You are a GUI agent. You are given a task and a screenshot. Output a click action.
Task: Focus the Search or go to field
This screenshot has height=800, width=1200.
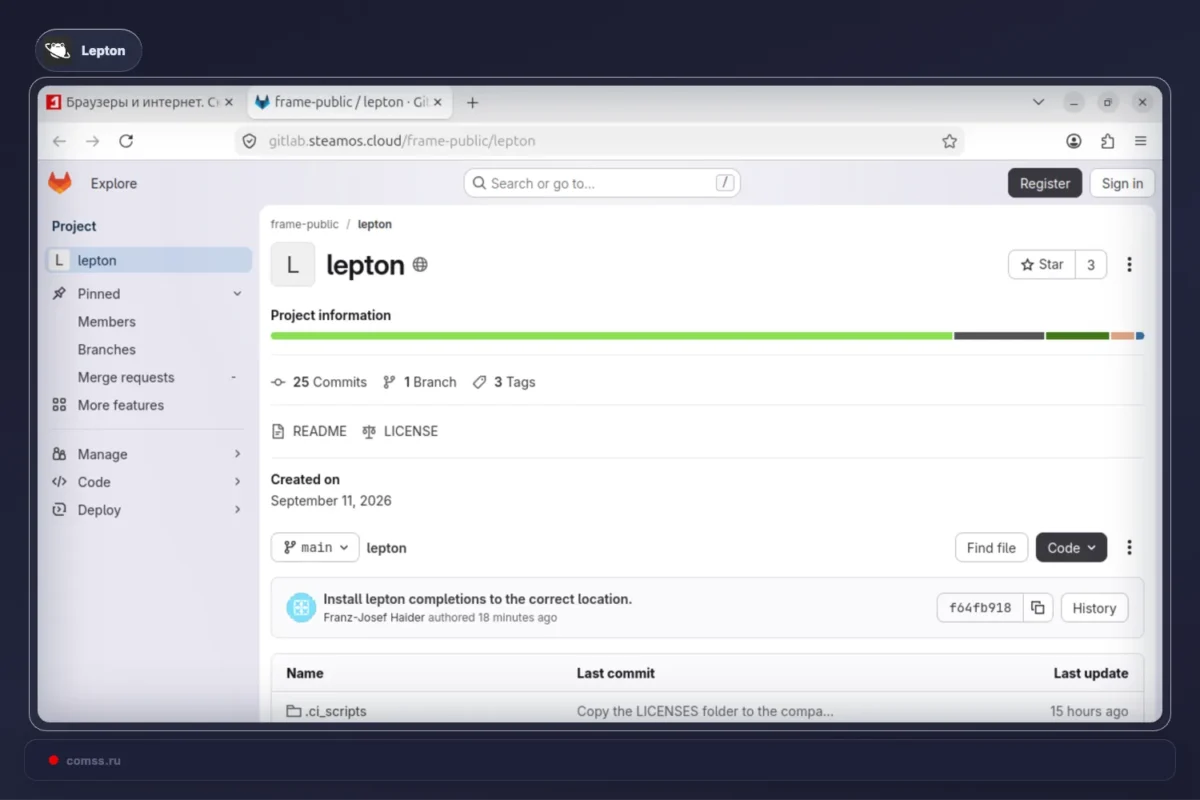[x=602, y=183]
